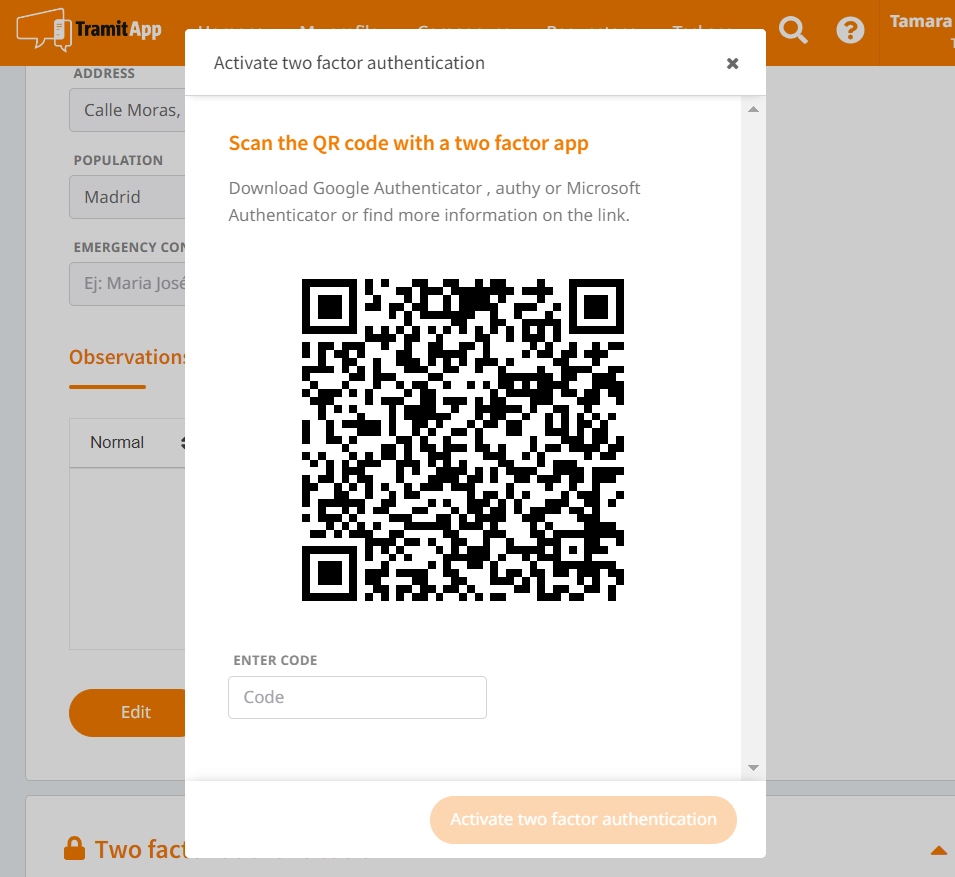
Task: Click the Address field with Calle Moras
Action: 127,111
